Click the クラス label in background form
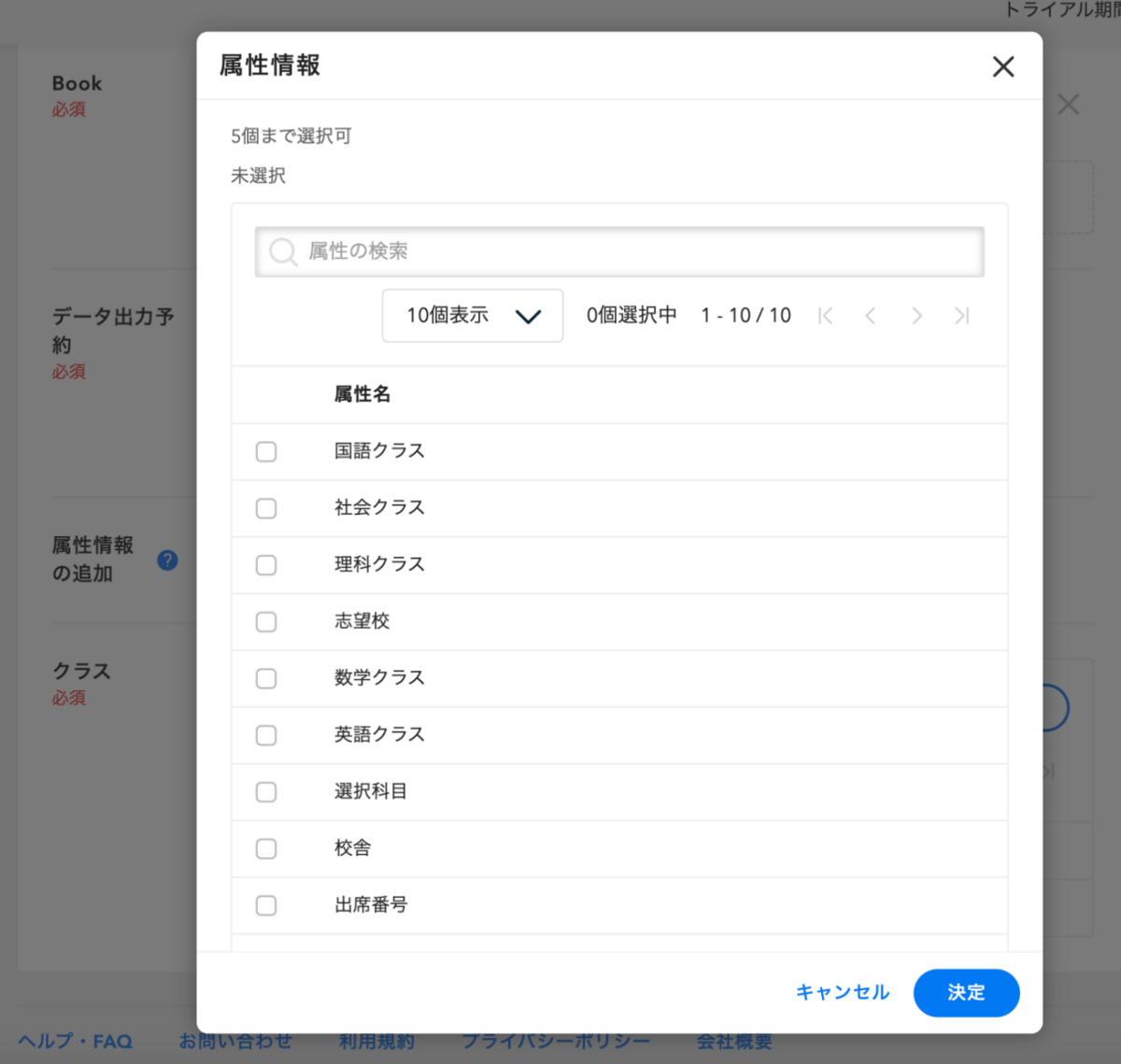1121x1064 pixels. tap(81, 672)
